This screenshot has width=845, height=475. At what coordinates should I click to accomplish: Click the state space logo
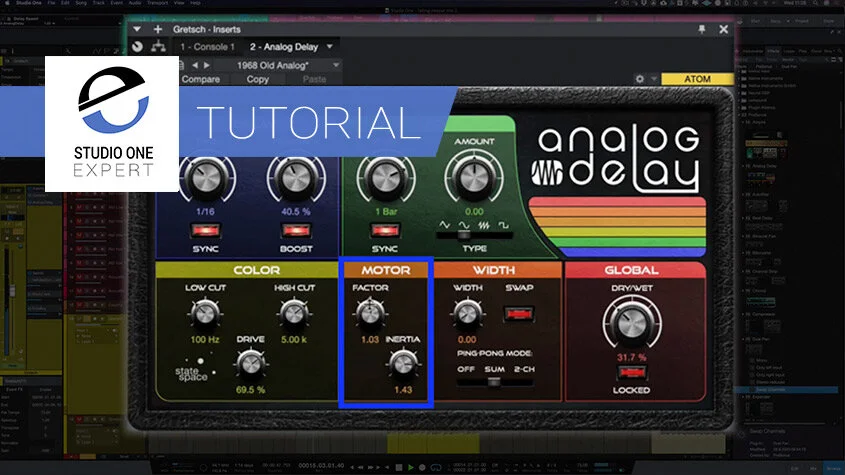point(195,369)
